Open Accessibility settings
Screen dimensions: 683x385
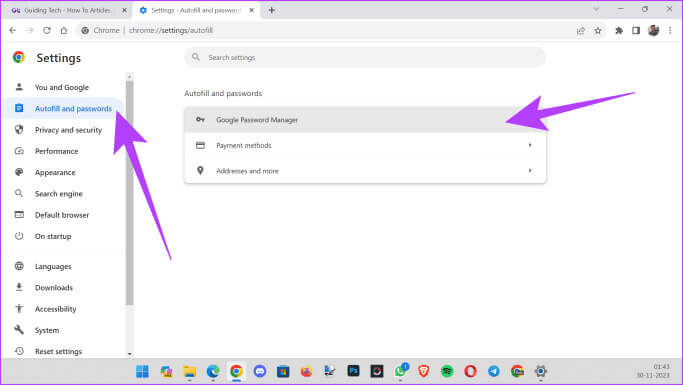click(x=65, y=309)
